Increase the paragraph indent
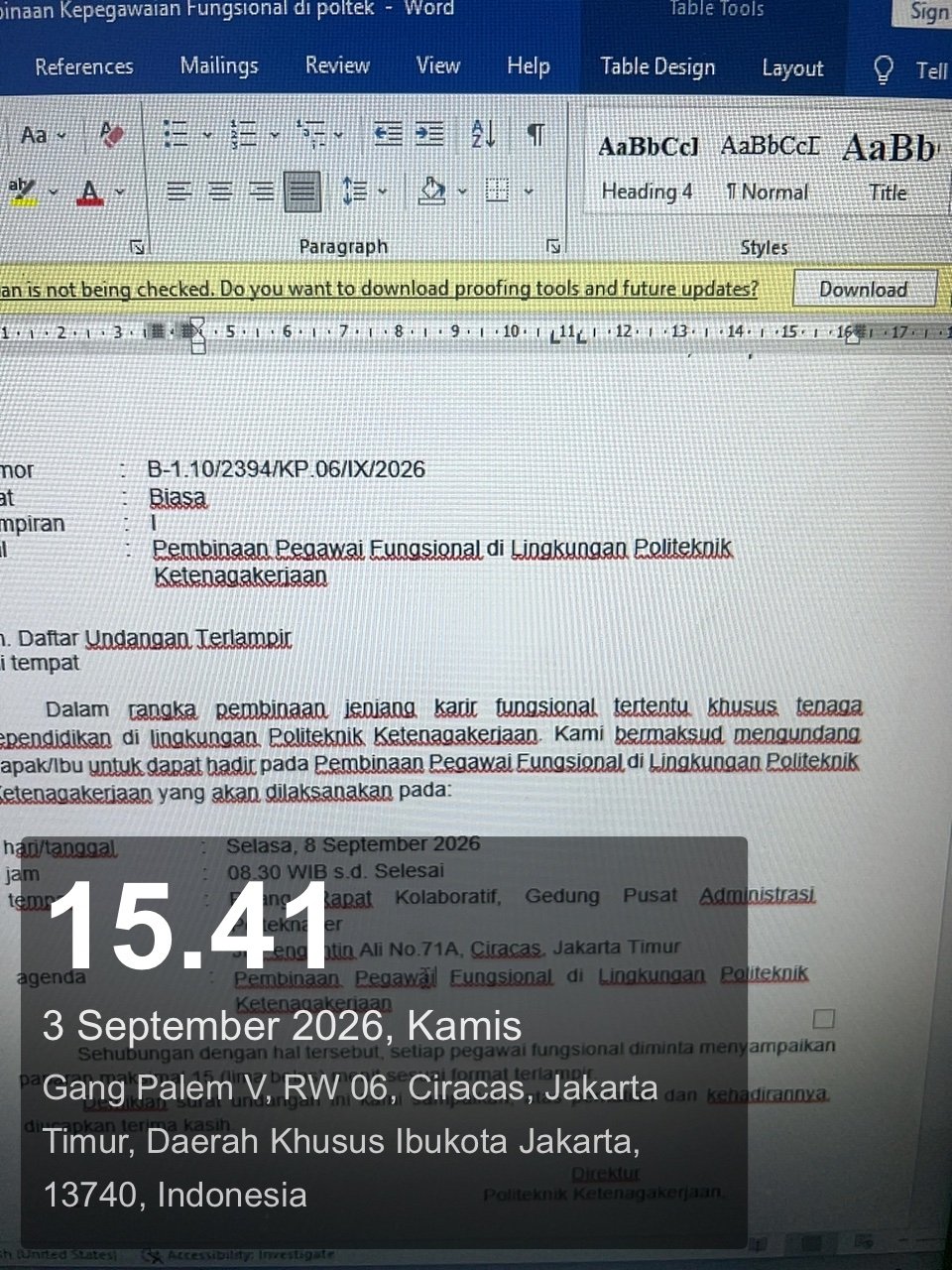This screenshot has width=952, height=1270. point(429,134)
